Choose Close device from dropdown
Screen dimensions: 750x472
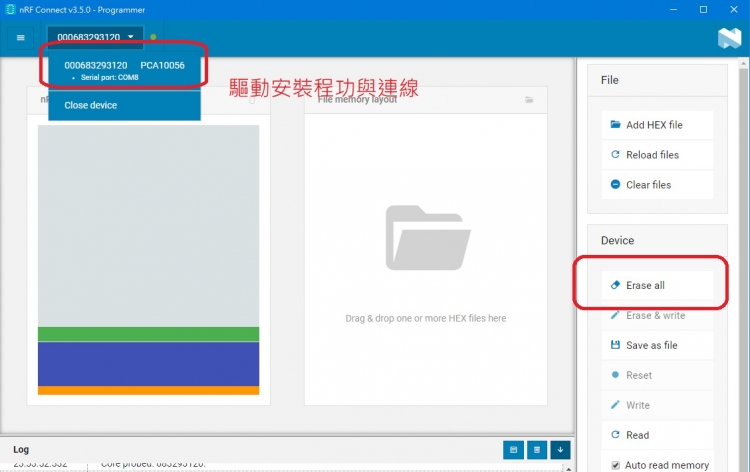[x=91, y=105]
